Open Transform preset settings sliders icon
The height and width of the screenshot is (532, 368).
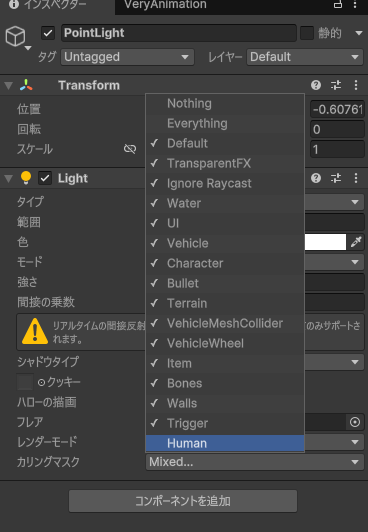click(336, 85)
